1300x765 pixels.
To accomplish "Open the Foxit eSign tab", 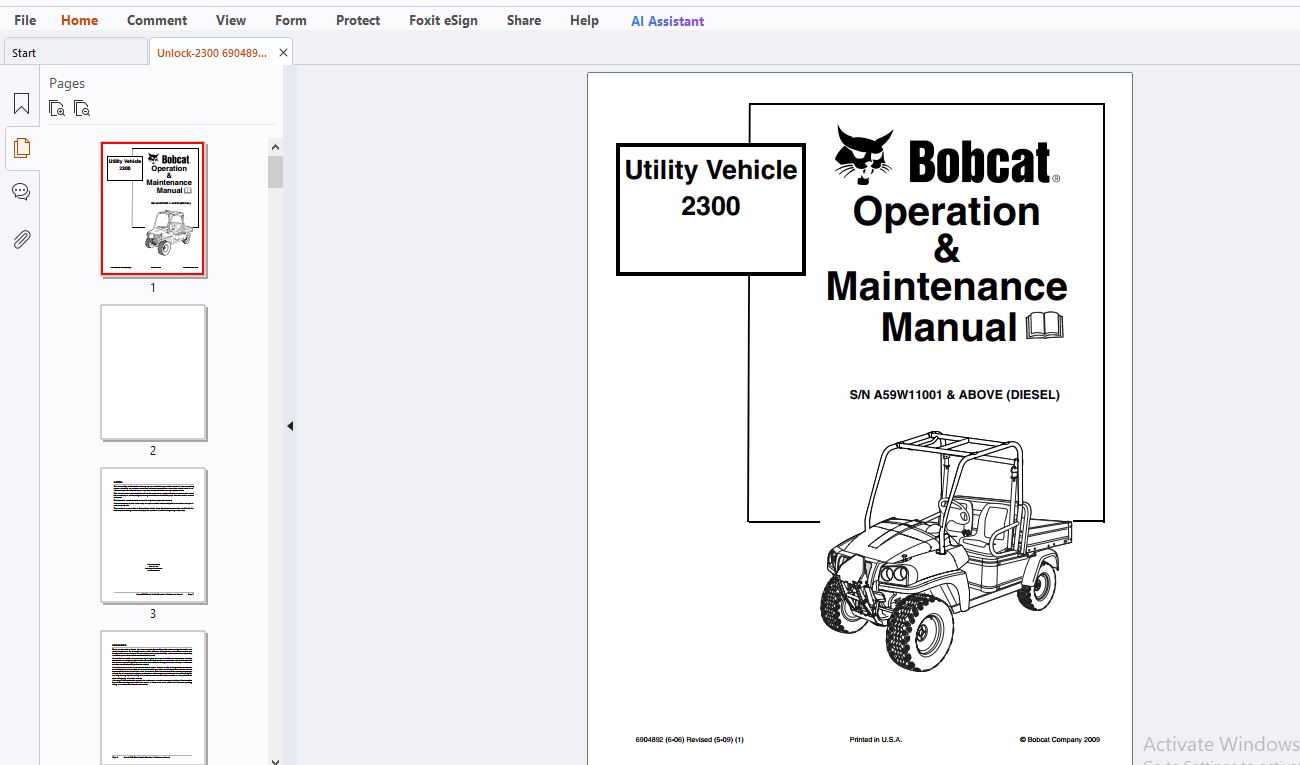I will click(443, 20).
